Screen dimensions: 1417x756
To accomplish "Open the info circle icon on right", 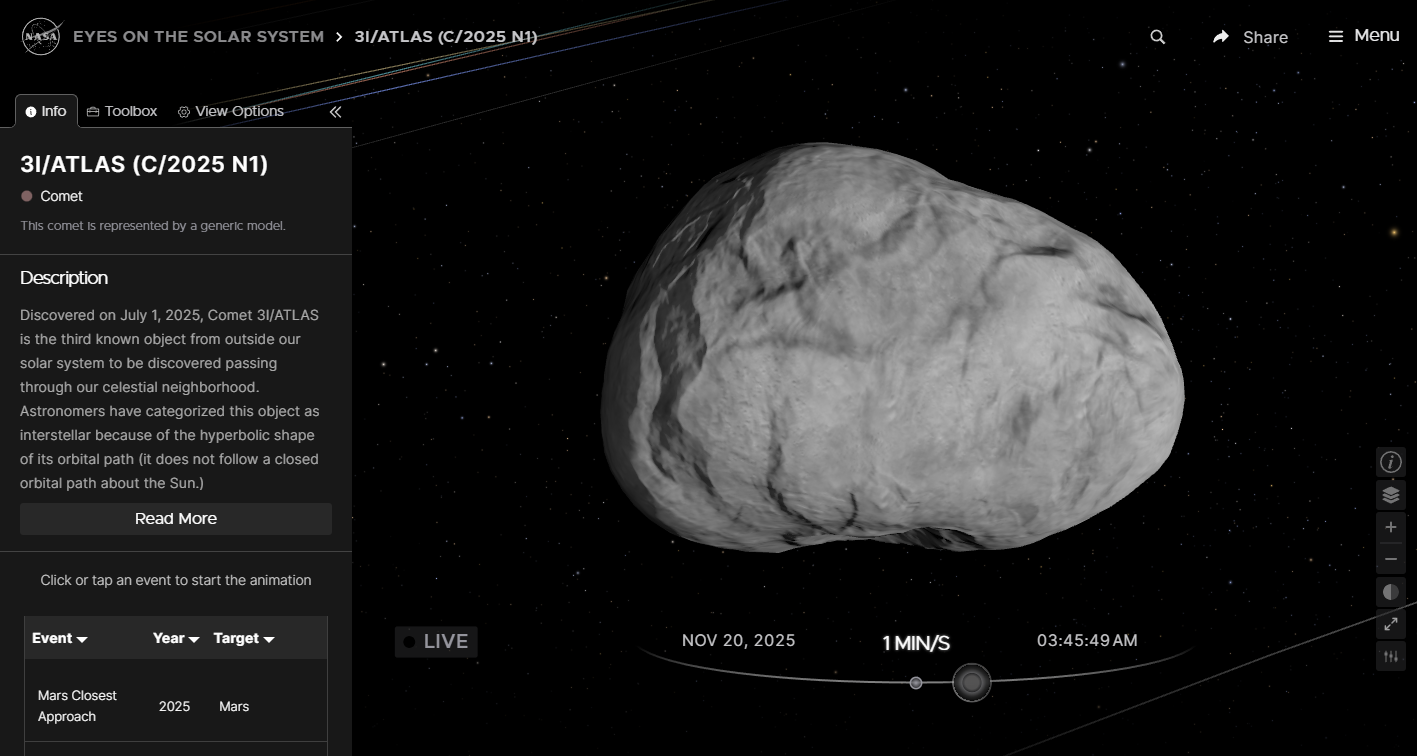I will coord(1391,462).
